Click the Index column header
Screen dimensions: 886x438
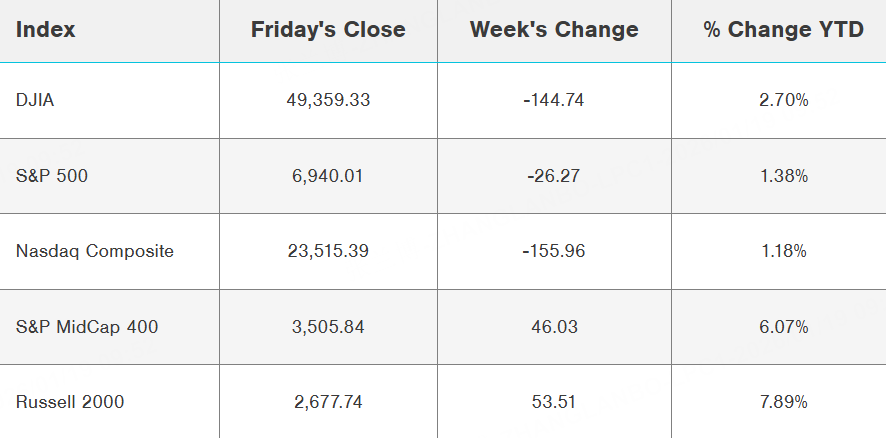46,30
